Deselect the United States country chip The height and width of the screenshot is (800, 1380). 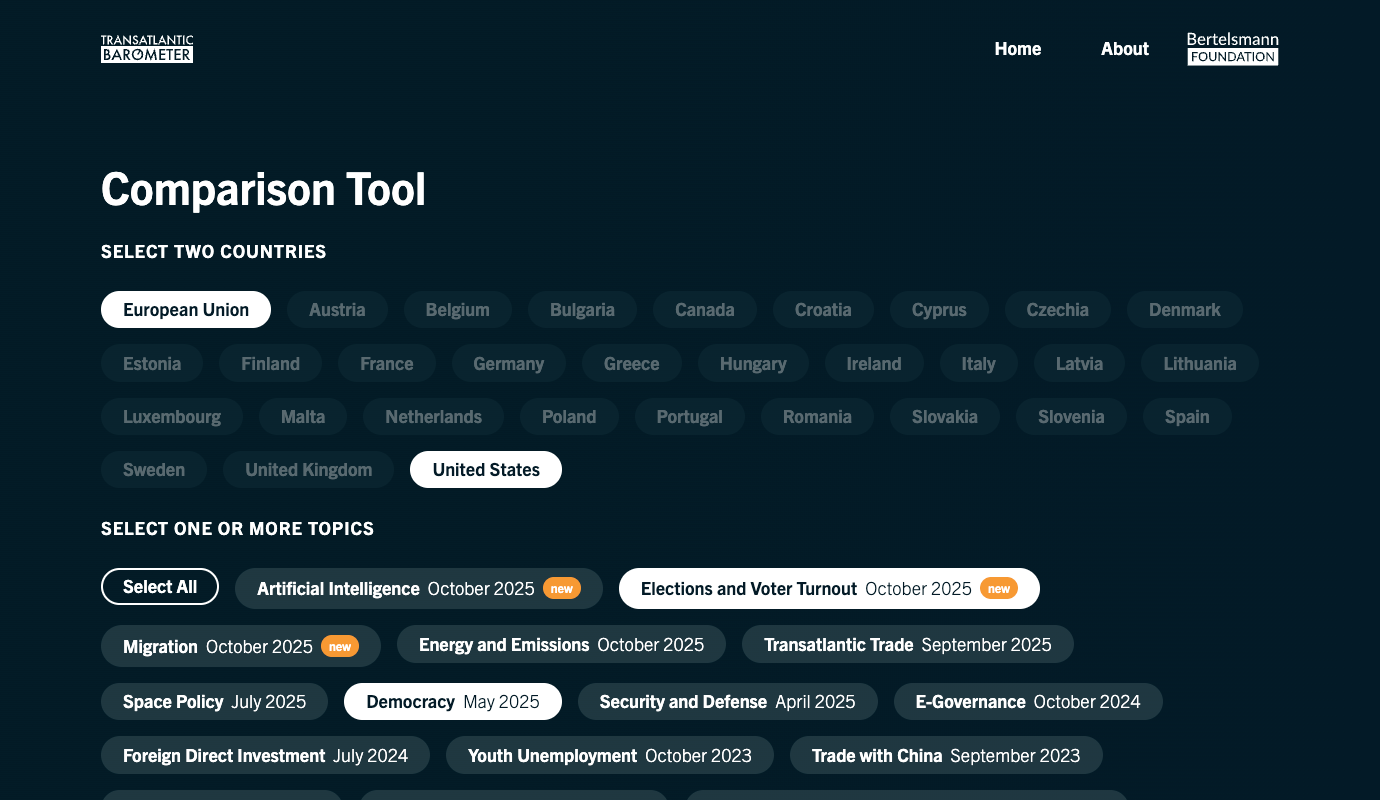click(x=486, y=470)
